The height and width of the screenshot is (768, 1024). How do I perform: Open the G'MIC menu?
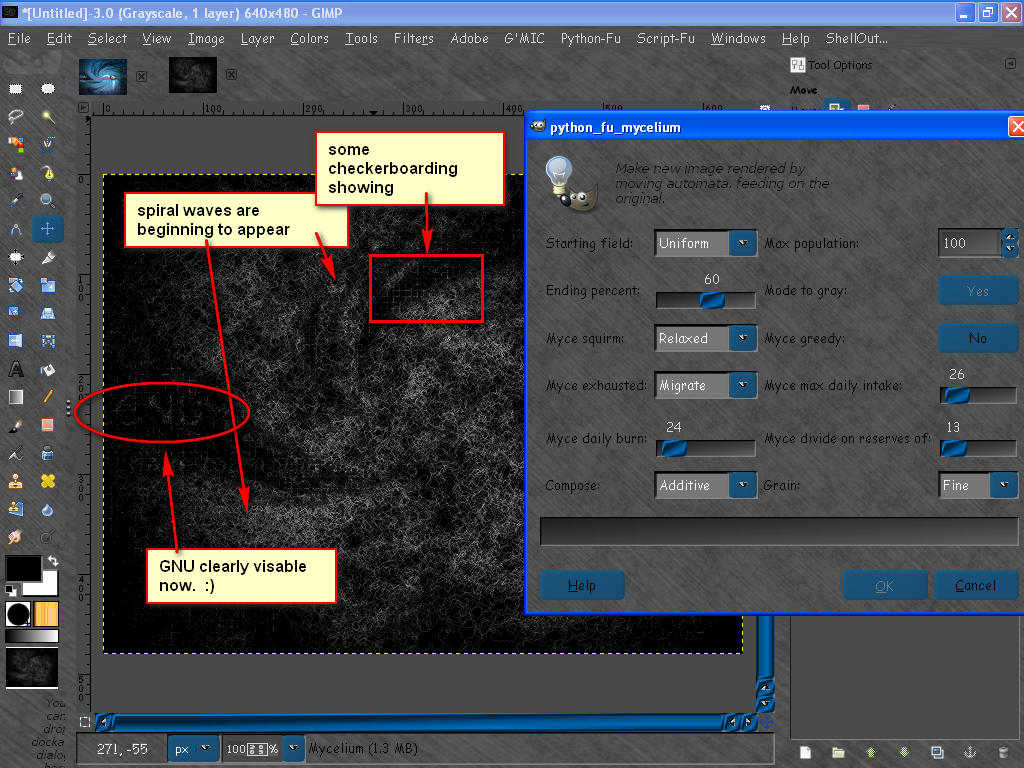point(524,39)
